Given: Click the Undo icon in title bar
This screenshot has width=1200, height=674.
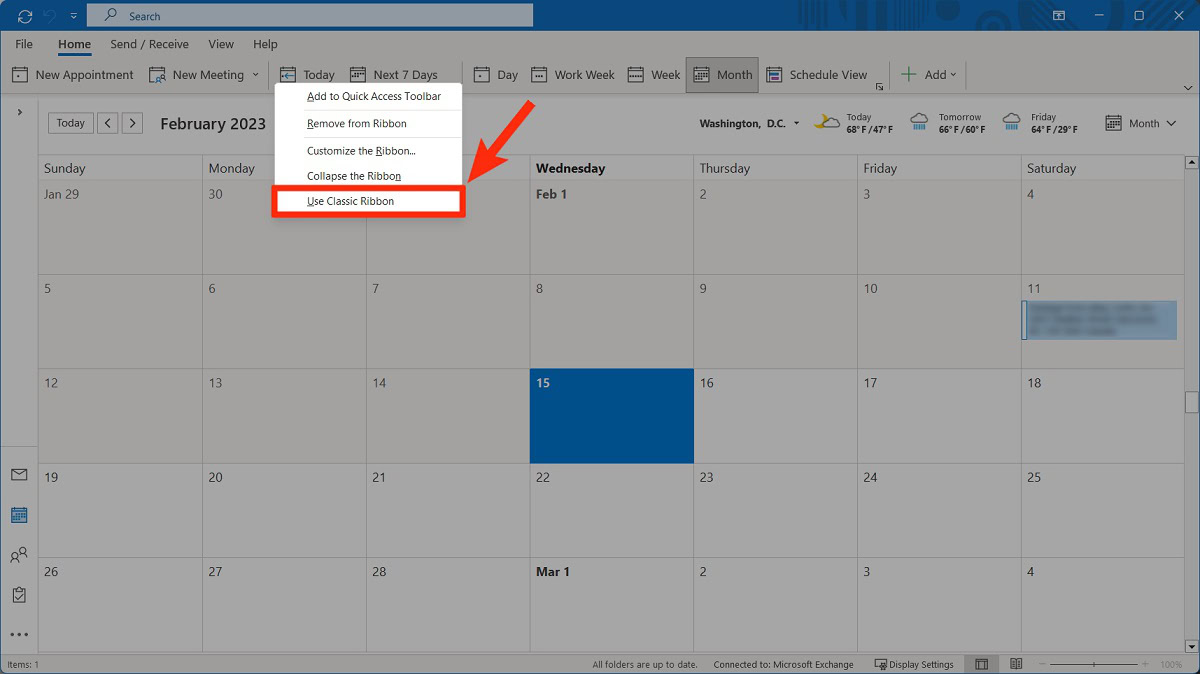Looking at the screenshot, I should [x=51, y=16].
